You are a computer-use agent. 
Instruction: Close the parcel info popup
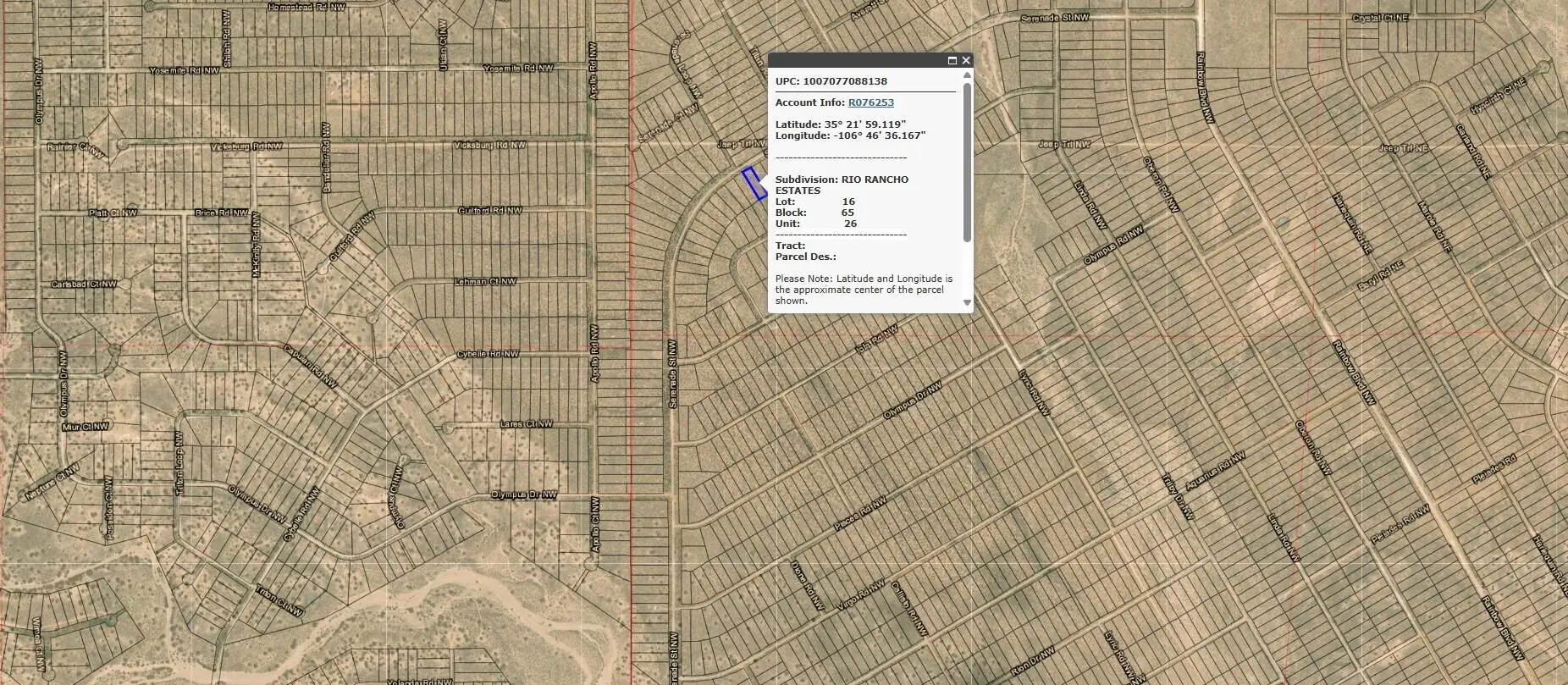point(966,60)
